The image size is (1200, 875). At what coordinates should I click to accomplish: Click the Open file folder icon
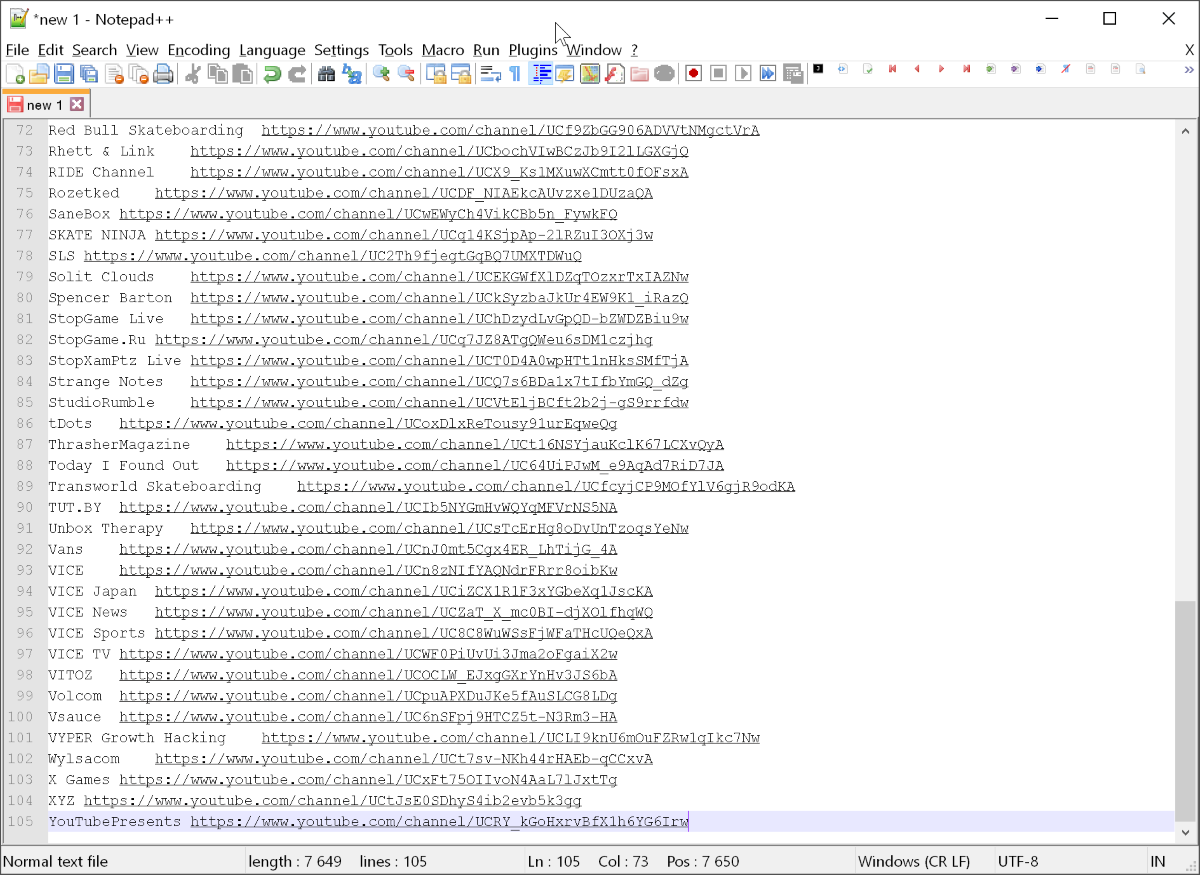(x=40, y=73)
